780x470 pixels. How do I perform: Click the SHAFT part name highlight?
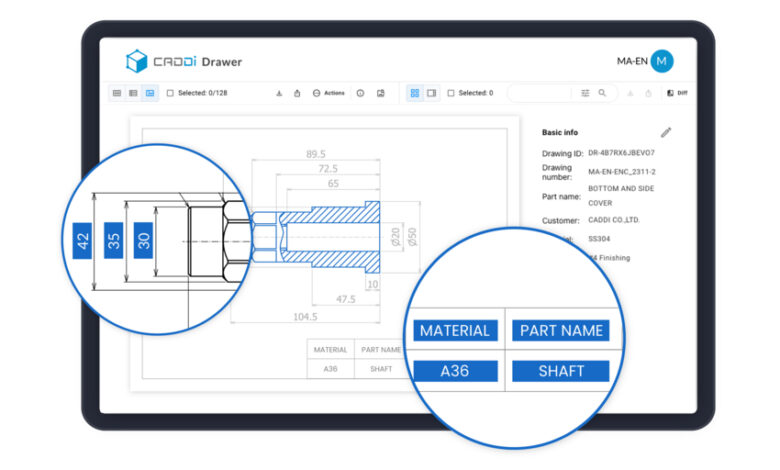coord(561,371)
